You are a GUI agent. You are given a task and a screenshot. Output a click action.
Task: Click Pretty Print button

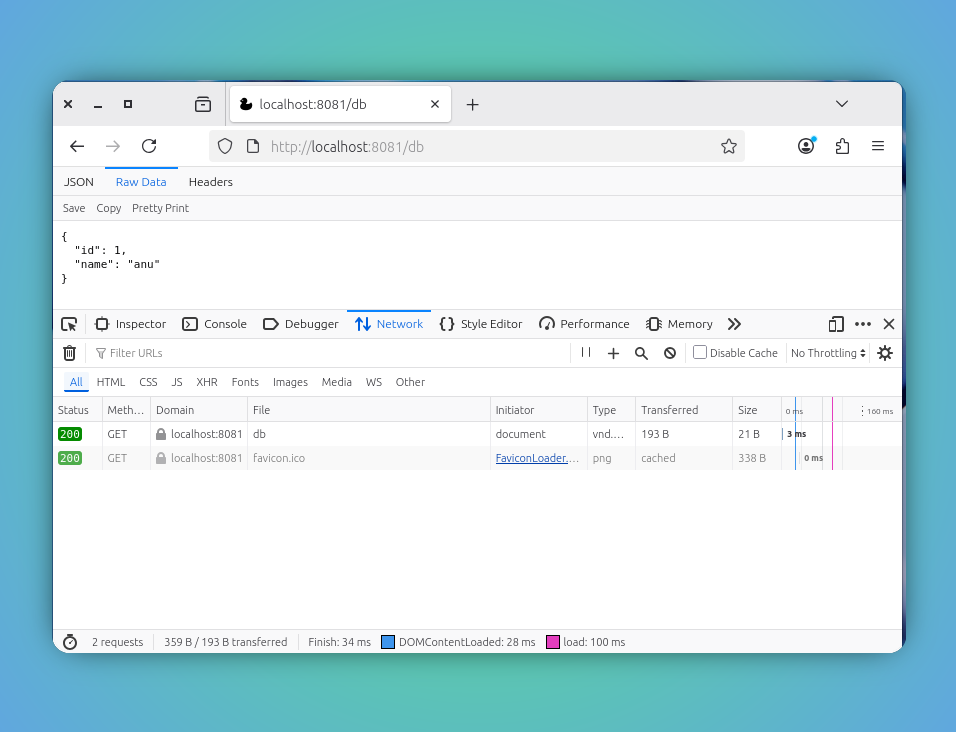(160, 208)
